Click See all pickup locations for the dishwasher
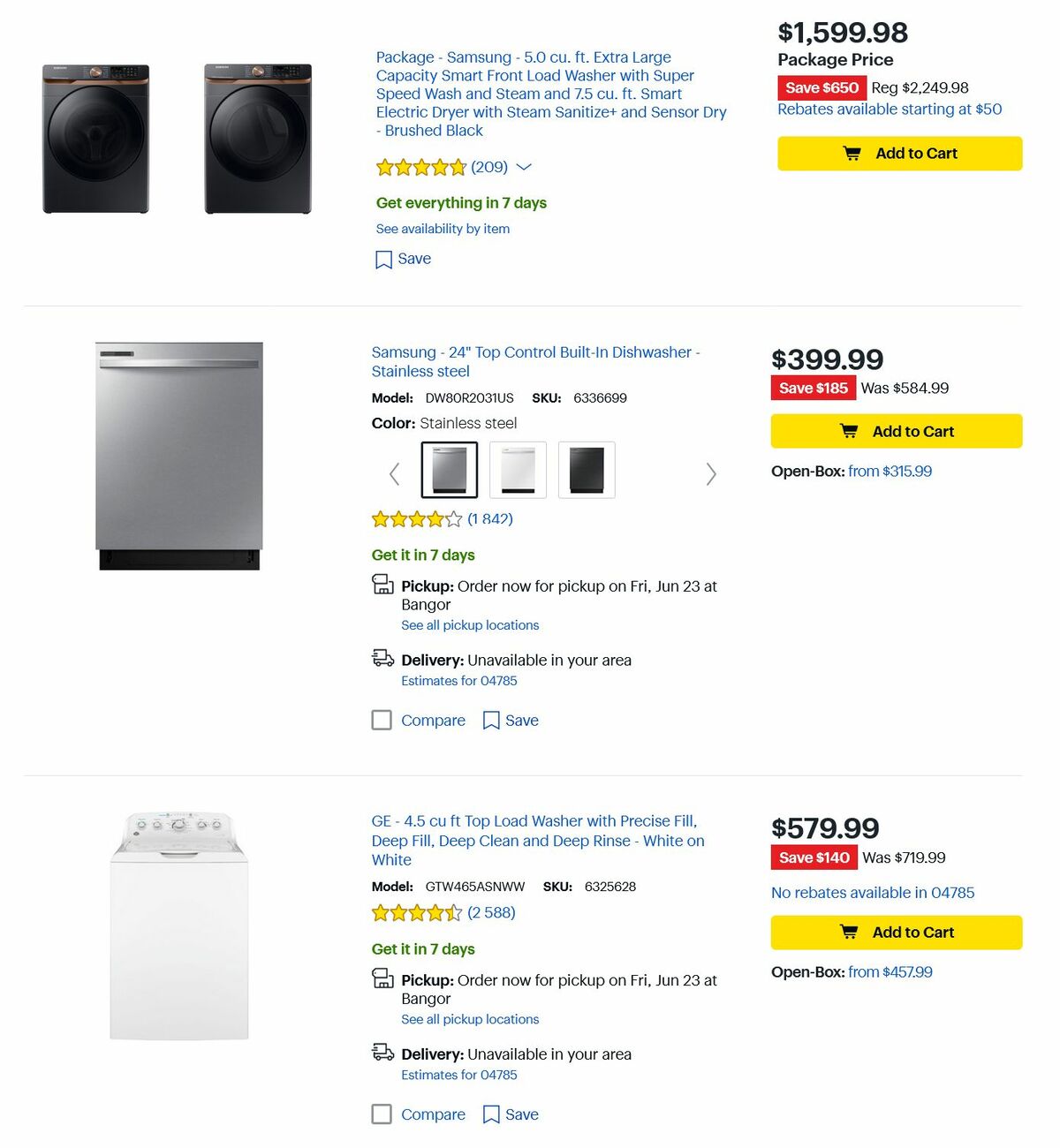The image size is (1060, 1148). (x=470, y=624)
